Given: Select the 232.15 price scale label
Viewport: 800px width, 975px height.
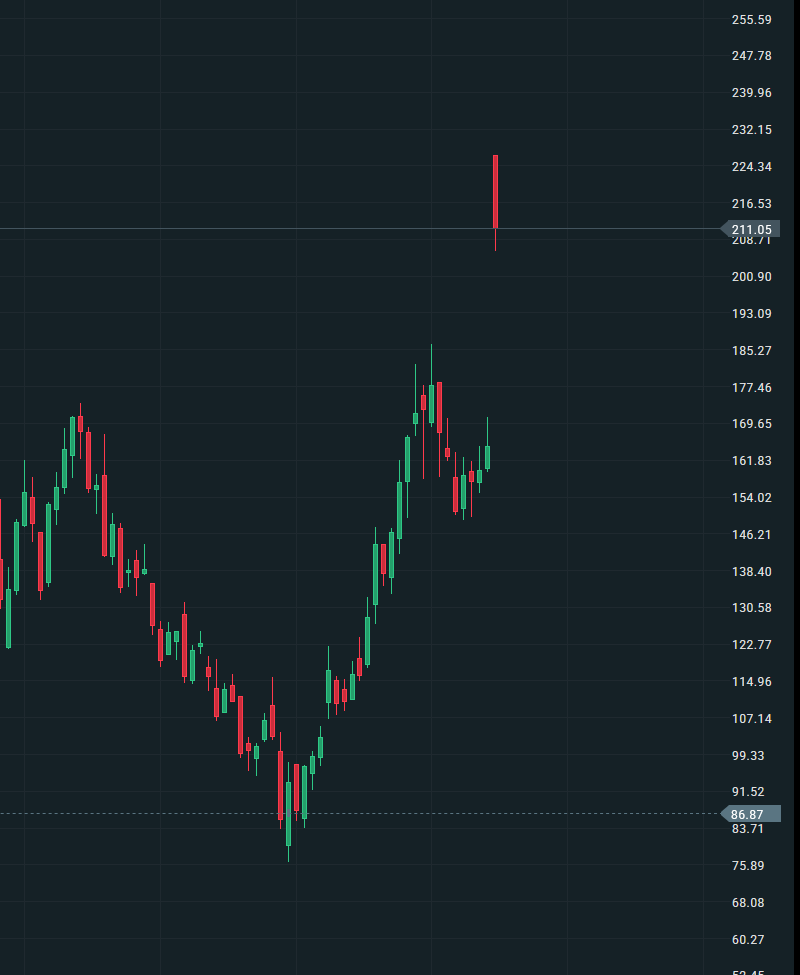Looking at the screenshot, I should click(751, 130).
